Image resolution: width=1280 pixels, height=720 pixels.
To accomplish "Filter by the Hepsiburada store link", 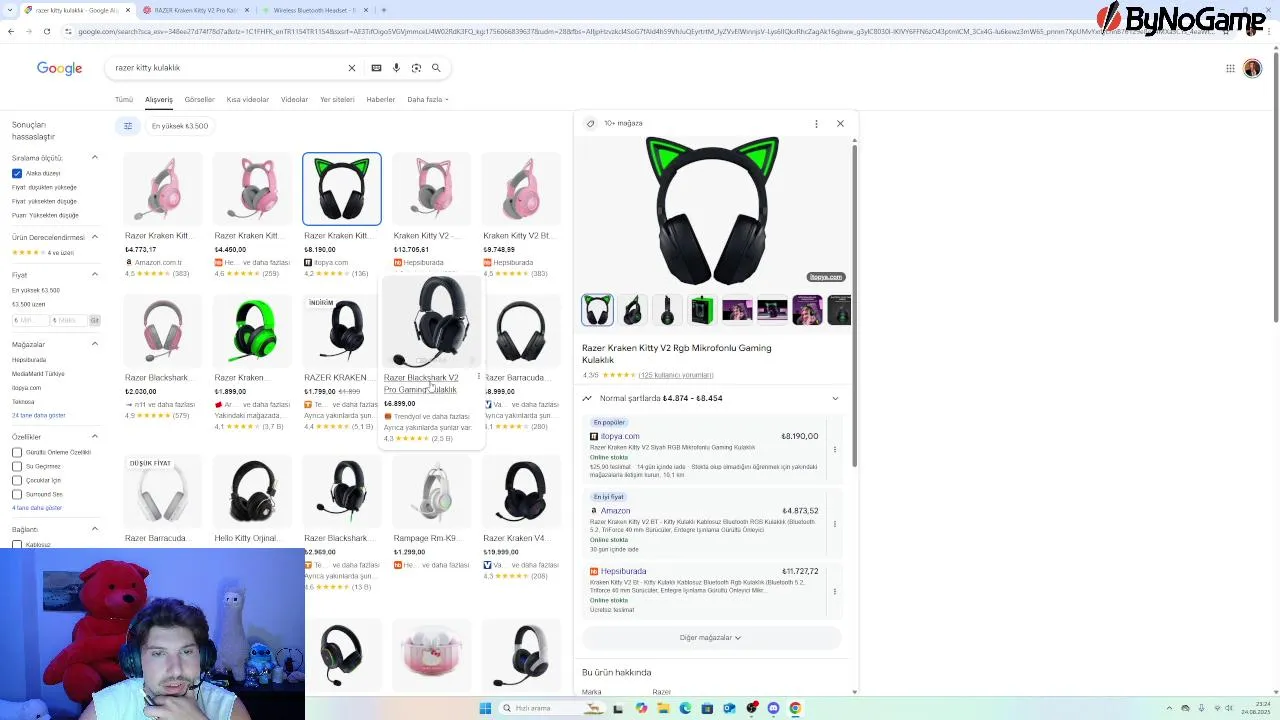I will point(29,360).
